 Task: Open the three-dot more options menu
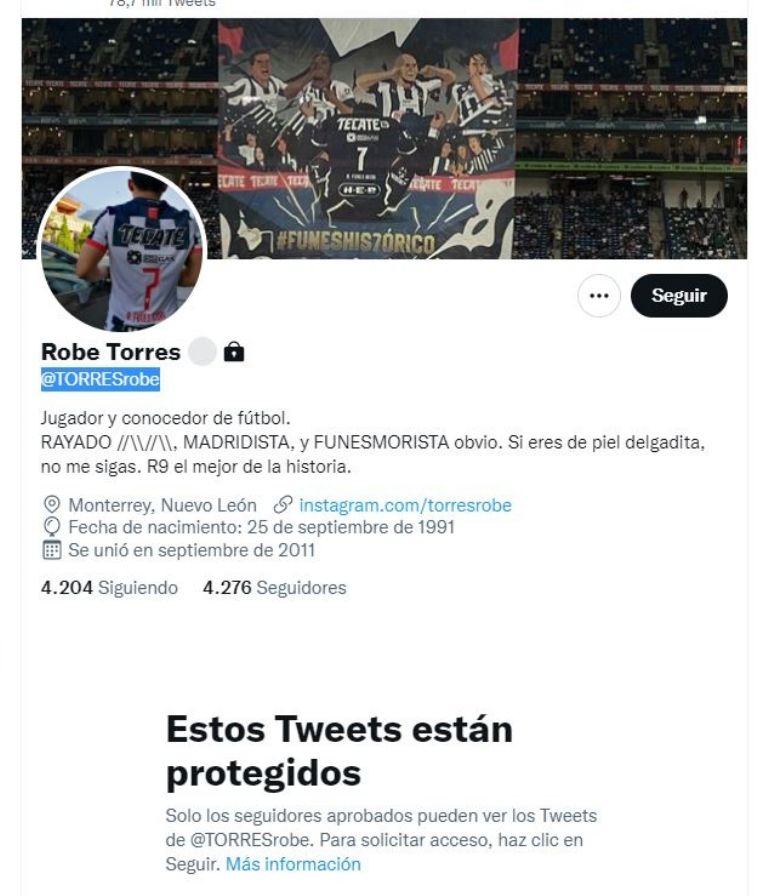coord(599,295)
